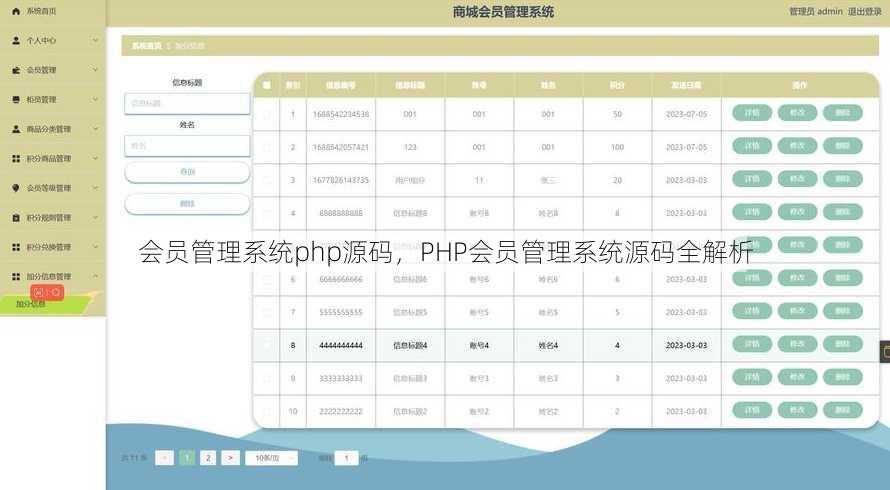This screenshot has width=890, height=490.
Task: Select page 1 in pagination
Action: tap(187, 458)
